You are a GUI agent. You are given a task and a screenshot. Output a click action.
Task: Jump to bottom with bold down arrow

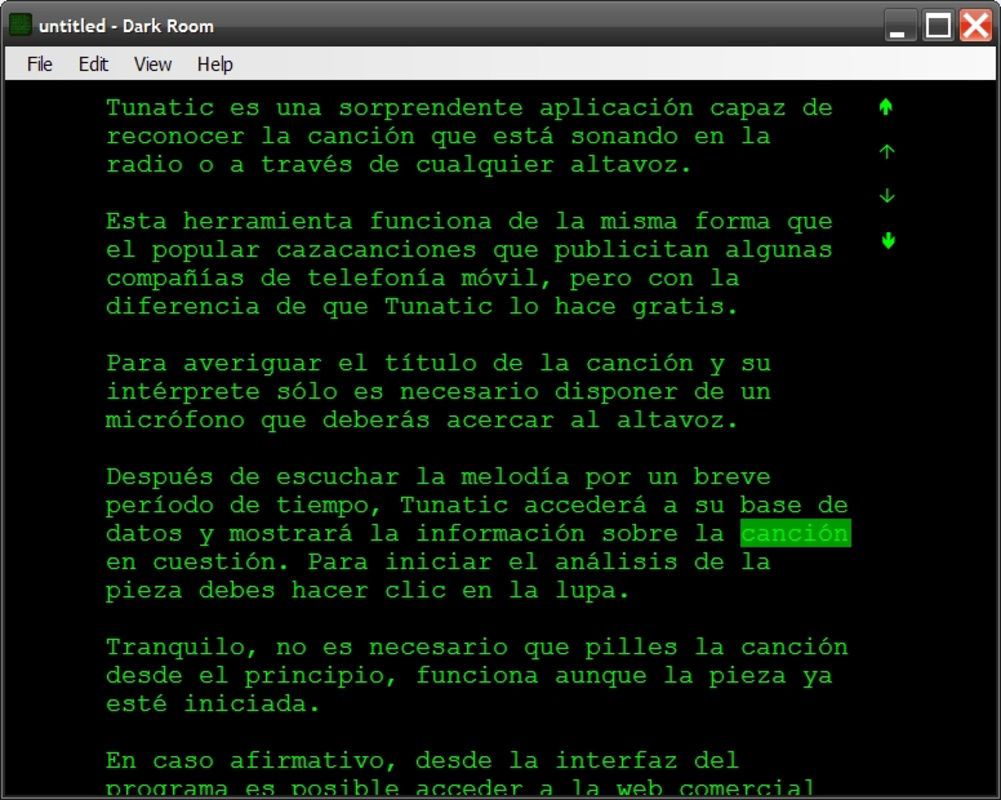(x=888, y=241)
